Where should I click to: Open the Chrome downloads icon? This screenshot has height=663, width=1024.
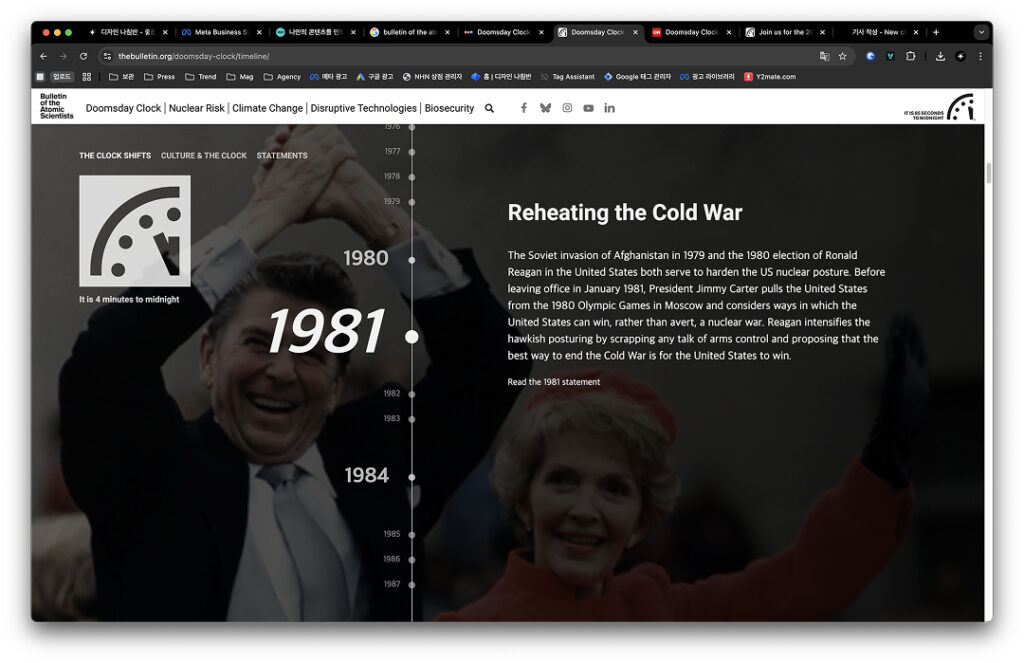coord(940,56)
